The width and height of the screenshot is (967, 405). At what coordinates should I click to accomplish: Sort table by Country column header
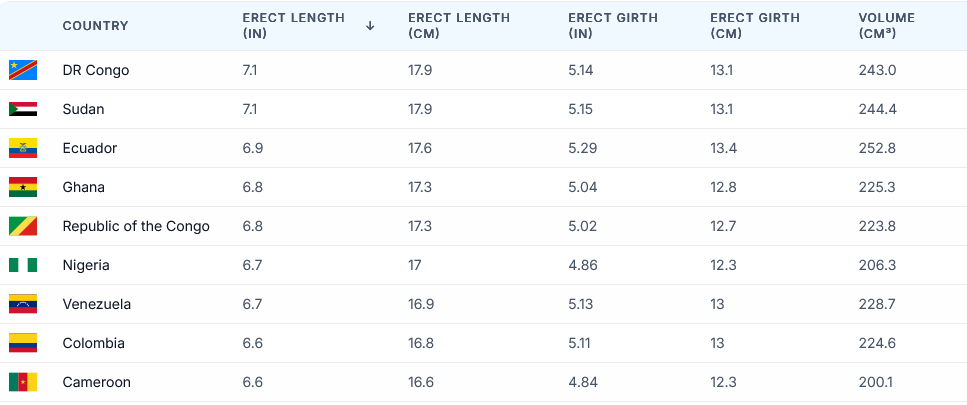click(95, 26)
